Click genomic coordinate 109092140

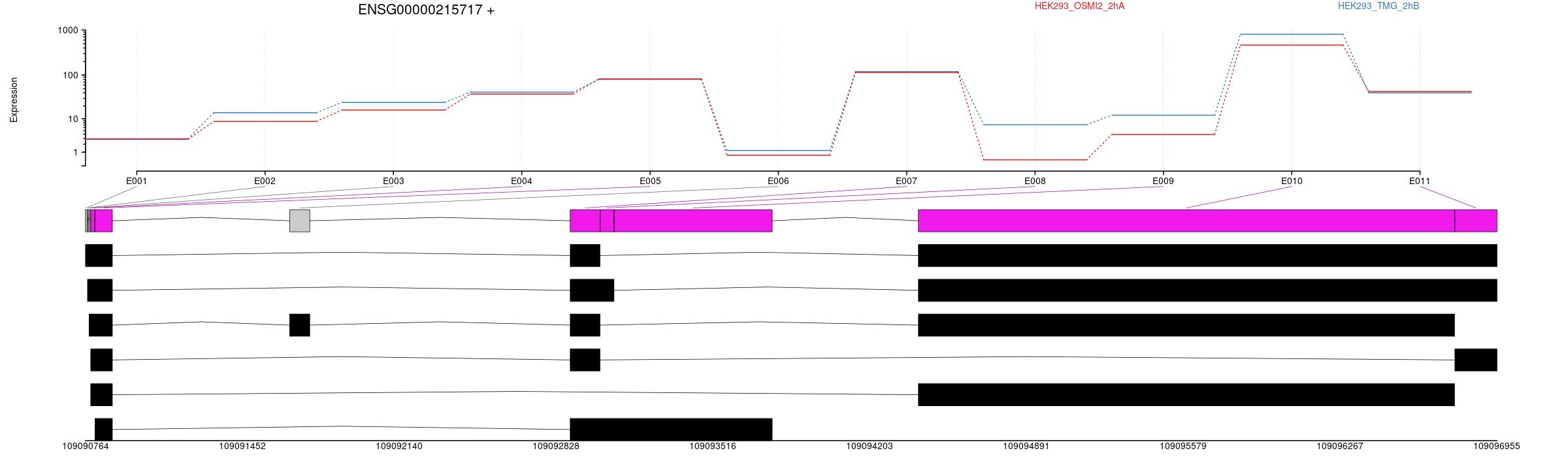click(x=399, y=447)
